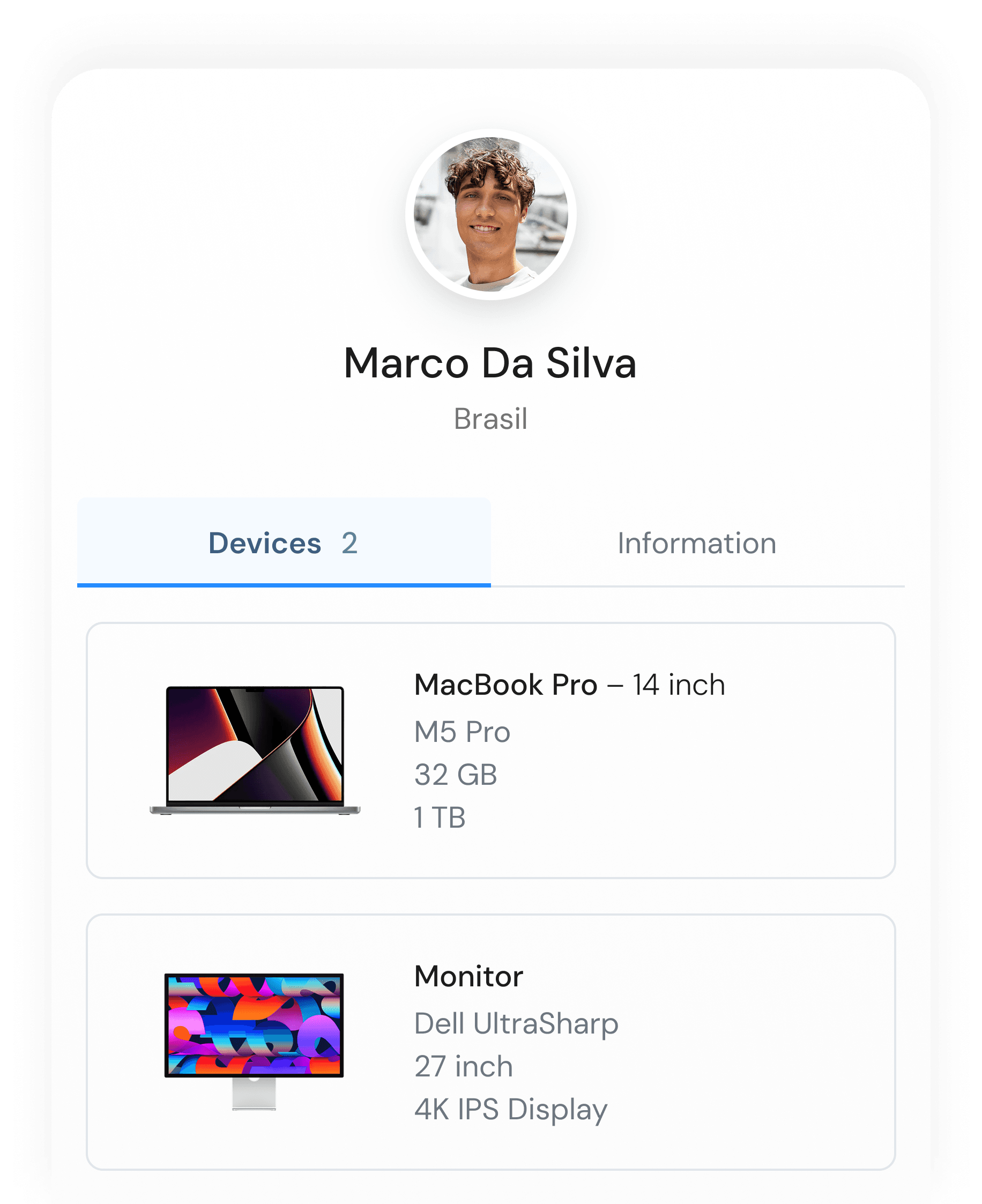982x1204 pixels.
Task: Click the Brasil location label
Action: pos(490,419)
